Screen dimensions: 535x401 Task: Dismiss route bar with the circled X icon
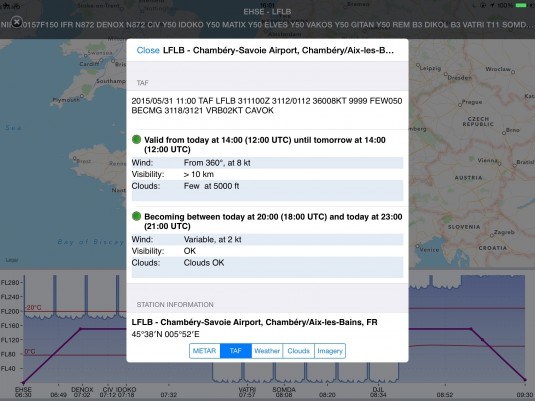click(x=16, y=22)
